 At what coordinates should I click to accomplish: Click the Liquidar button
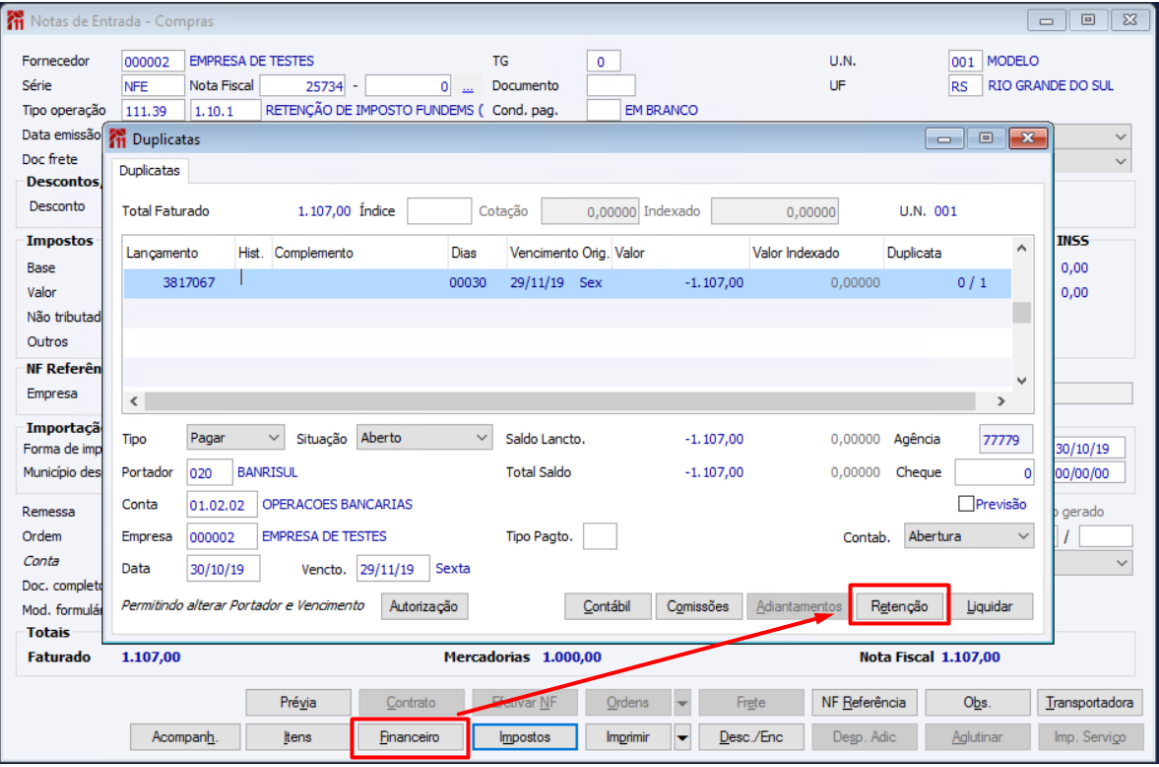[989, 607]
